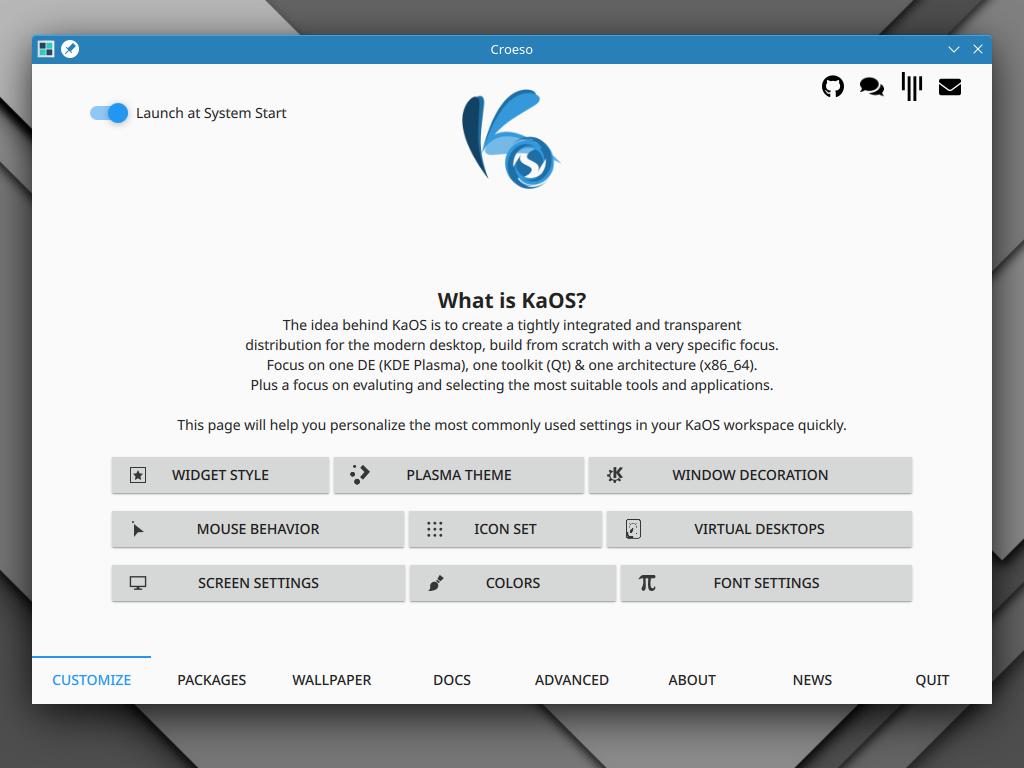1024x768 pixels.
Task: Open Plasma Theme settings
Action: pos(458,475)
